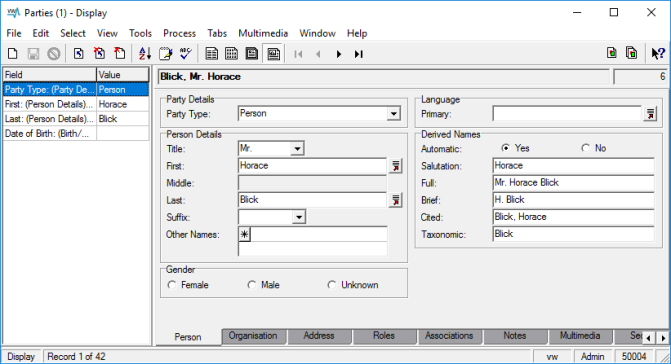Screen dimensions: 671x364
Task: Open the Help menu
Action: (357, 33)
